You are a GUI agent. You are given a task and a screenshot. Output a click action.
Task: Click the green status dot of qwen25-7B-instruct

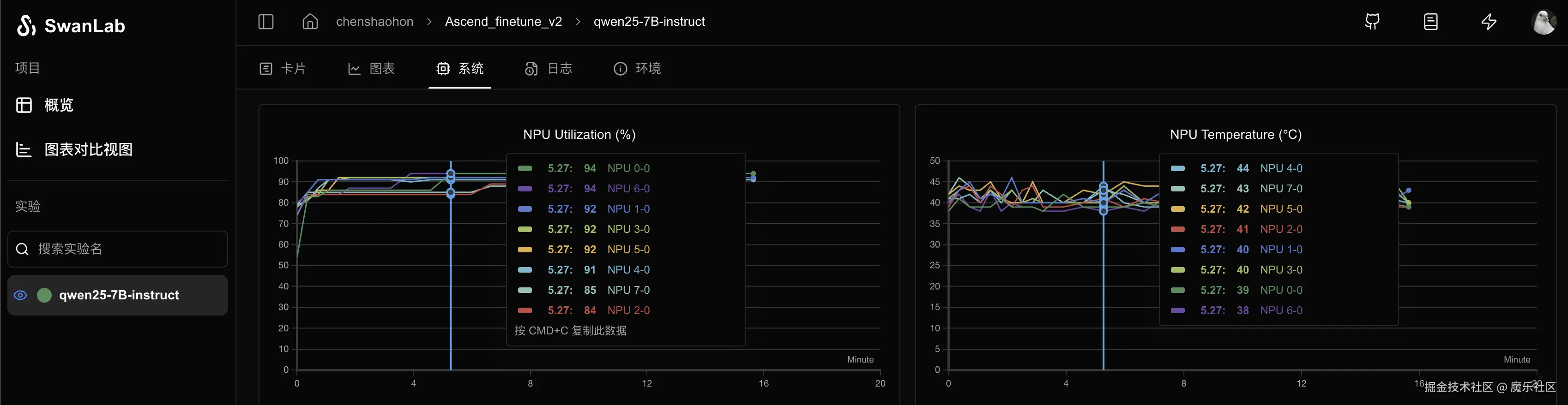pos(44,295)
